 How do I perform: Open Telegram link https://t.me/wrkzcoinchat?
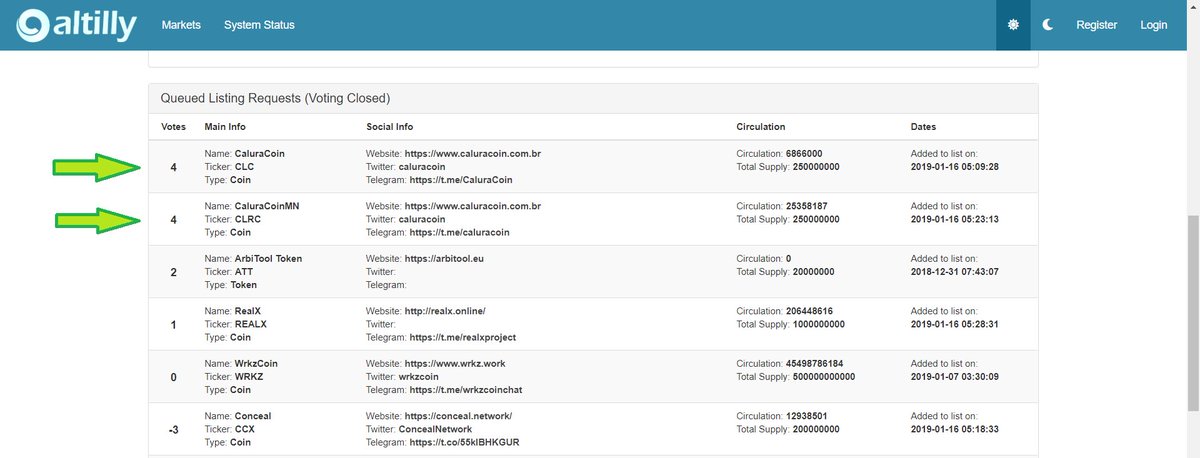pos(466,390)
